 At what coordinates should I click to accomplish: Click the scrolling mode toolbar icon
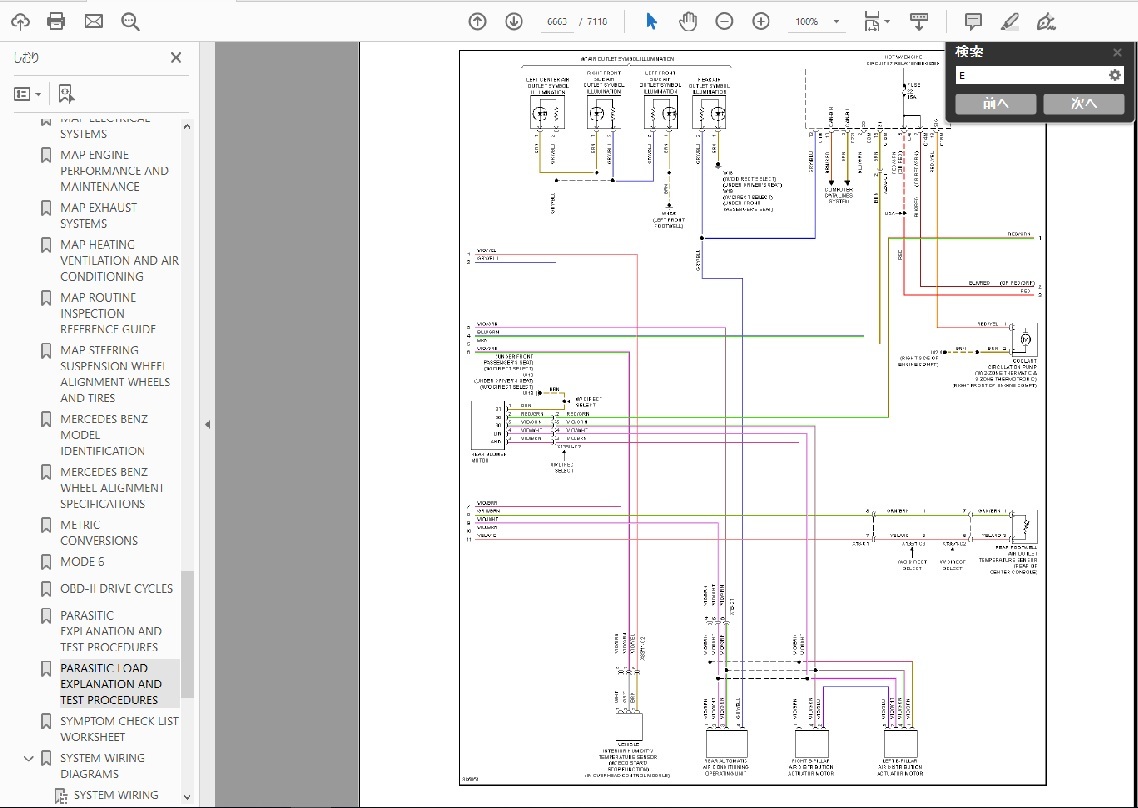click(x=920, y=22)
